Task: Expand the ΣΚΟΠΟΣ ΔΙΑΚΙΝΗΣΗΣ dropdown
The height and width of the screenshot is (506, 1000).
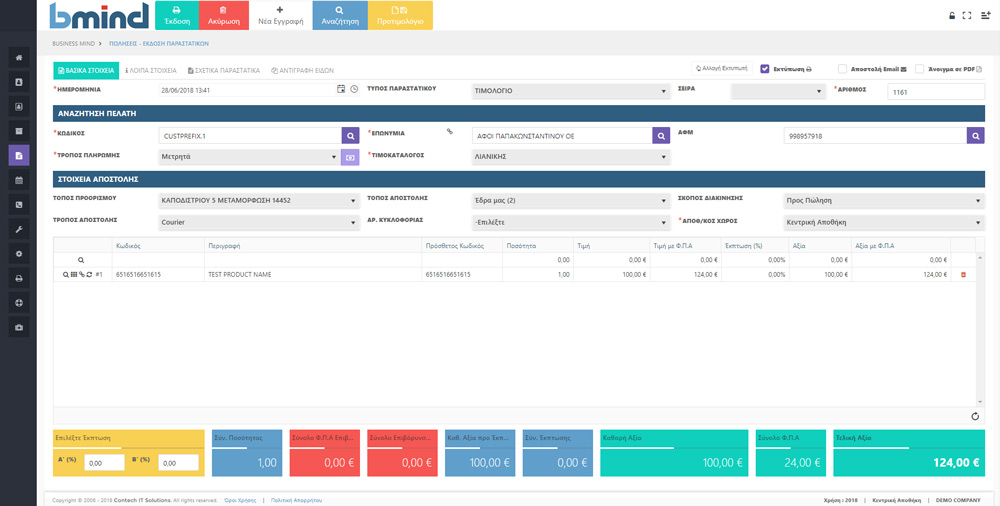Action: [x=883, y=201]
